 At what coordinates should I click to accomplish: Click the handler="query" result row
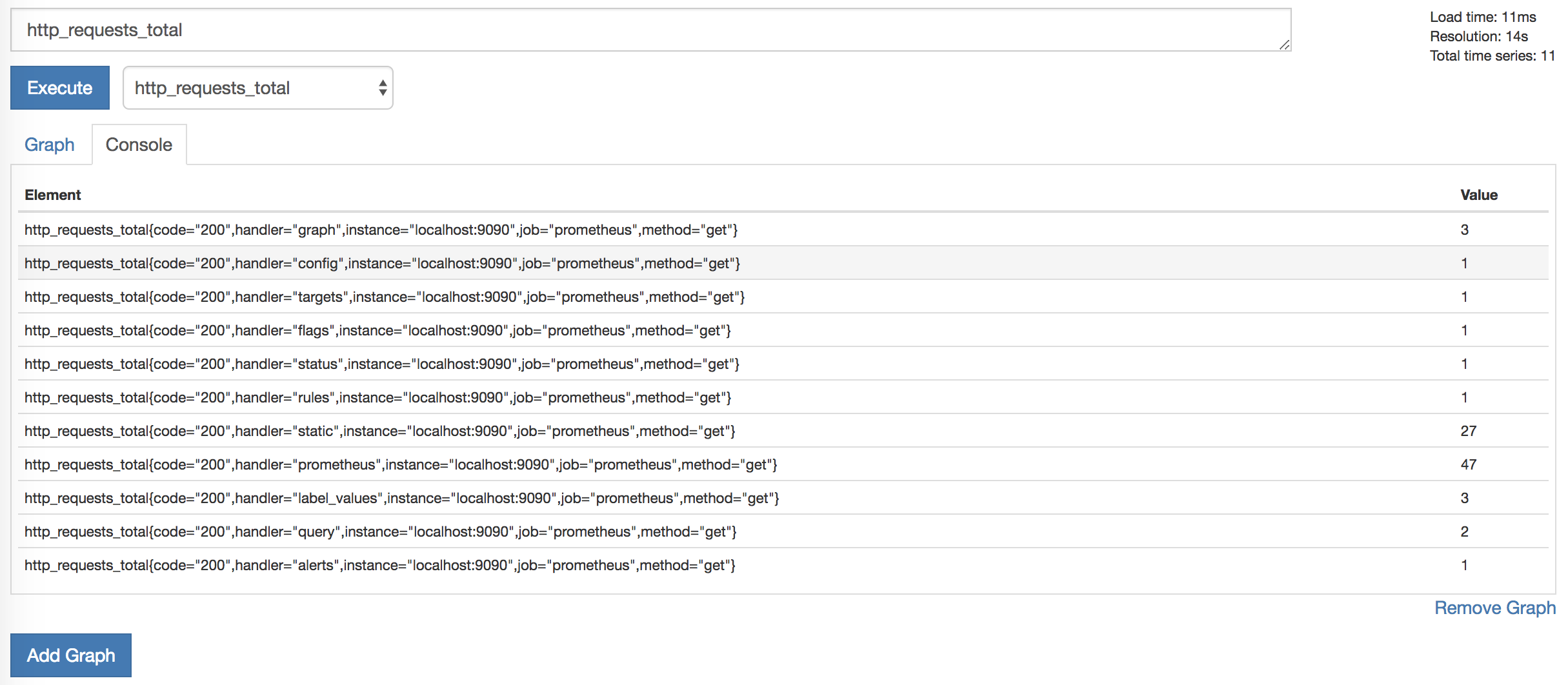coord(381,531)
